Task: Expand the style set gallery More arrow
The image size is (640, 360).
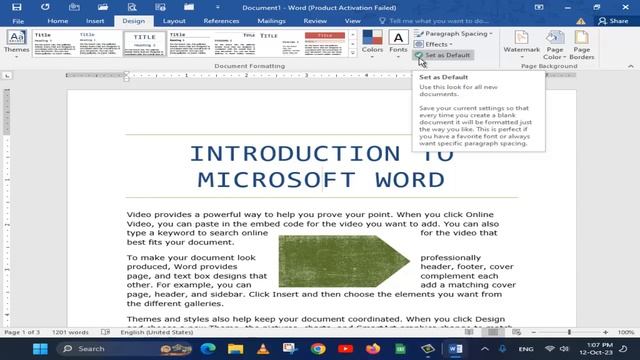Action: tap(353, 53)
